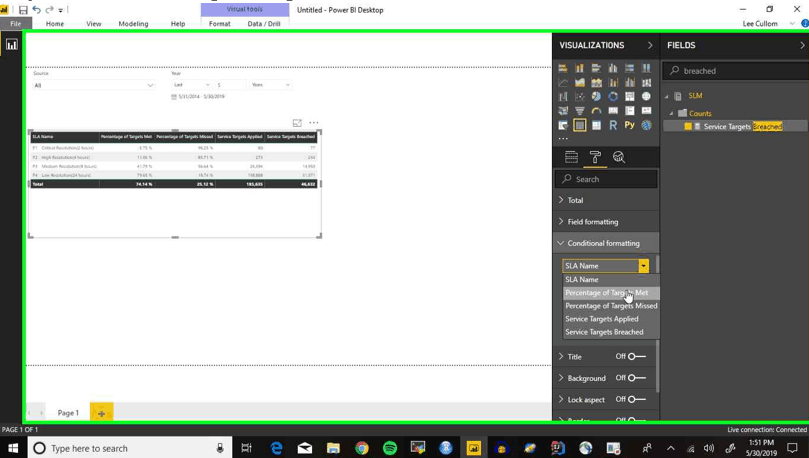Choose Service Targets Applied option
The image size is (809, 458).
coord(611,319)
